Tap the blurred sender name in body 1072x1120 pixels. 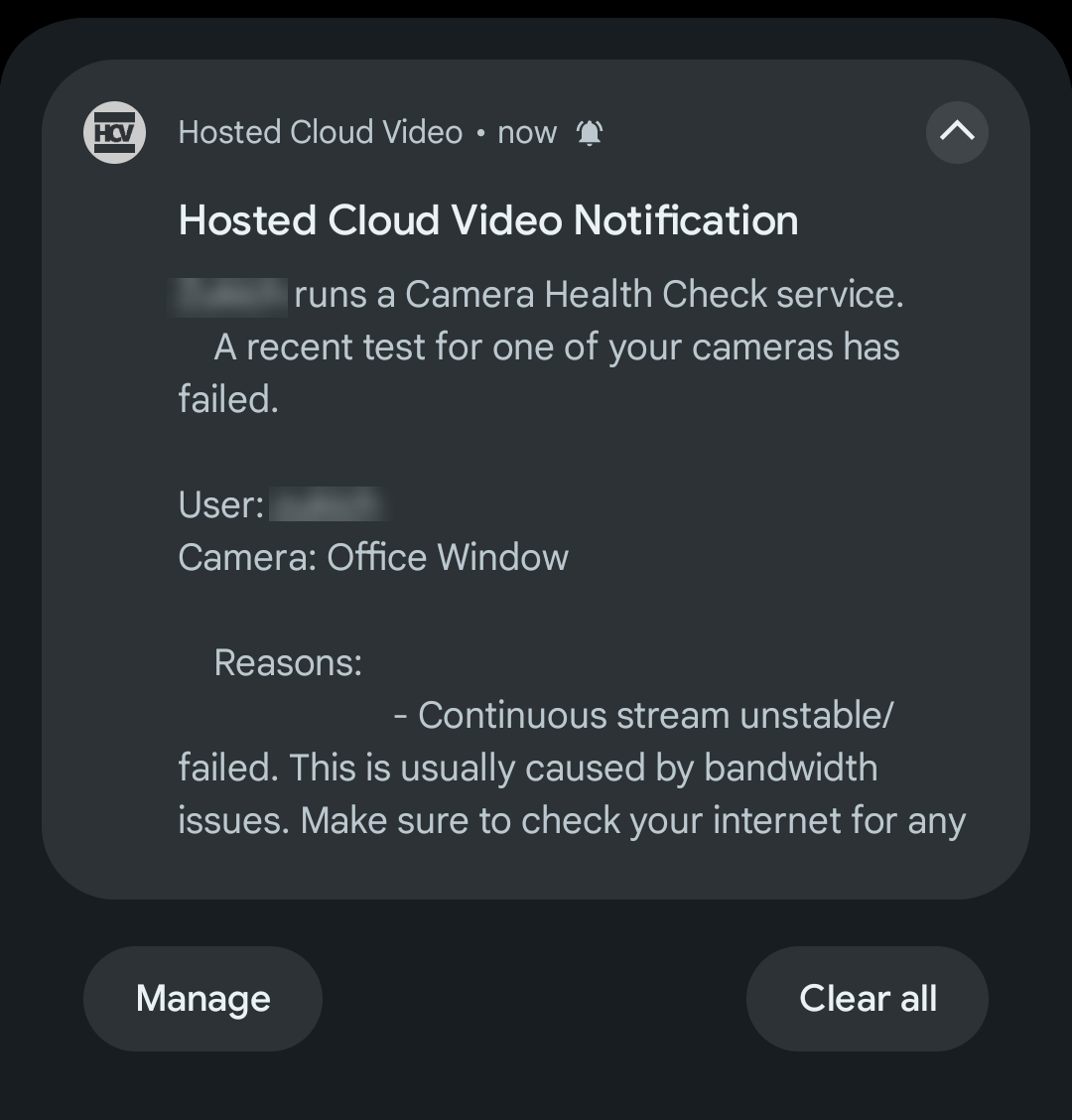tap(232, 294)
